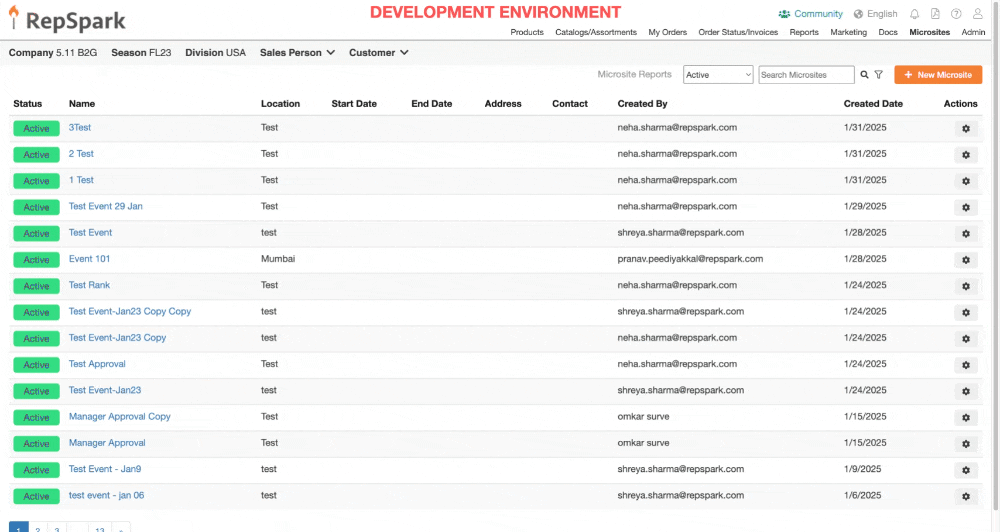Open the Reports menu
Viewport: 1000px width, 532px height.
click(x=804, y=32)
